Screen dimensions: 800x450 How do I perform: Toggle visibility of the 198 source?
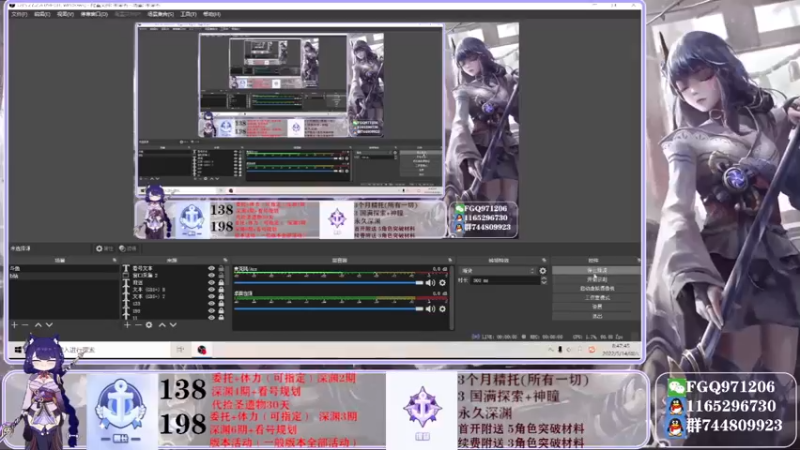[x=211, y=310]
